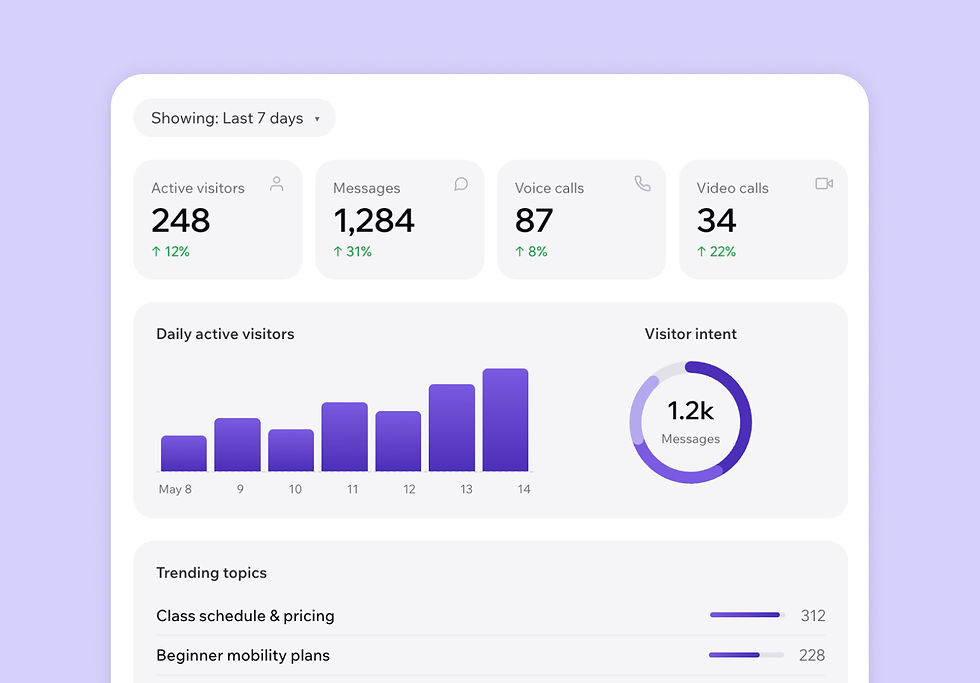Click the Active visitors label

click(198, 188)
